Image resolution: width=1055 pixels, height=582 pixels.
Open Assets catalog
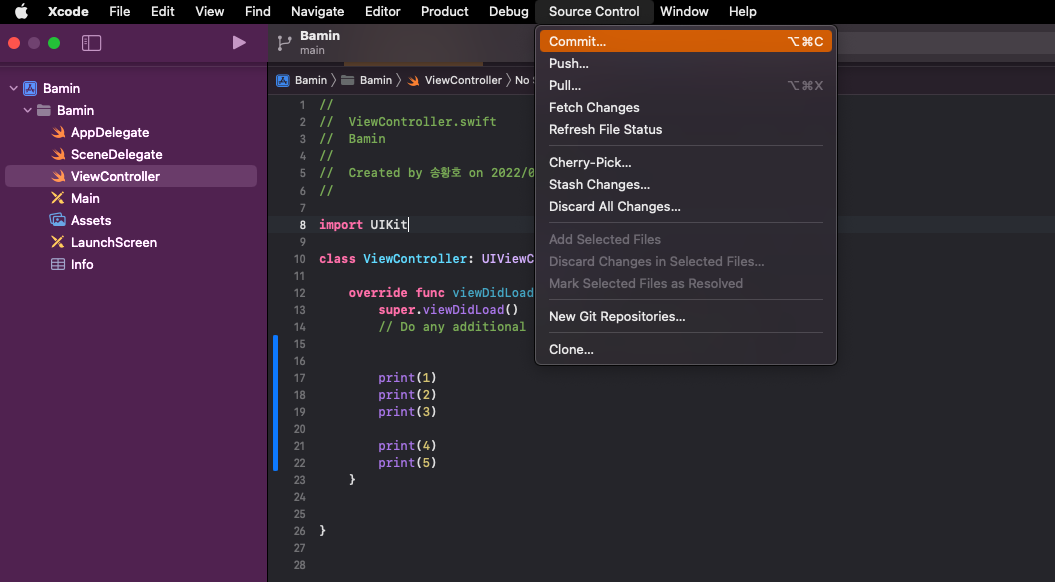pos(131,220)
